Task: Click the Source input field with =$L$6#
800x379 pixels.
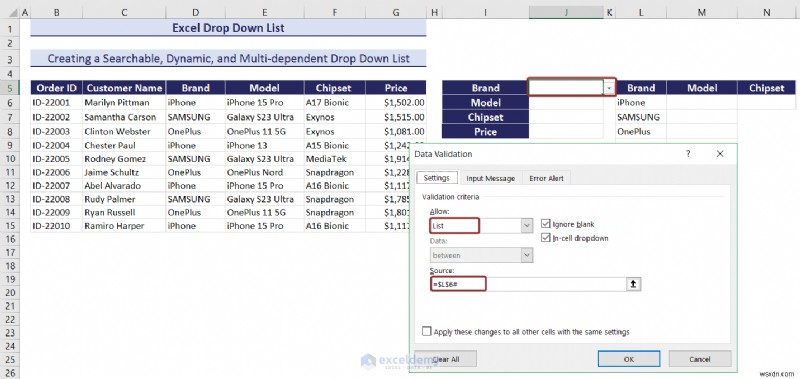Action: [x=528, y=284]
